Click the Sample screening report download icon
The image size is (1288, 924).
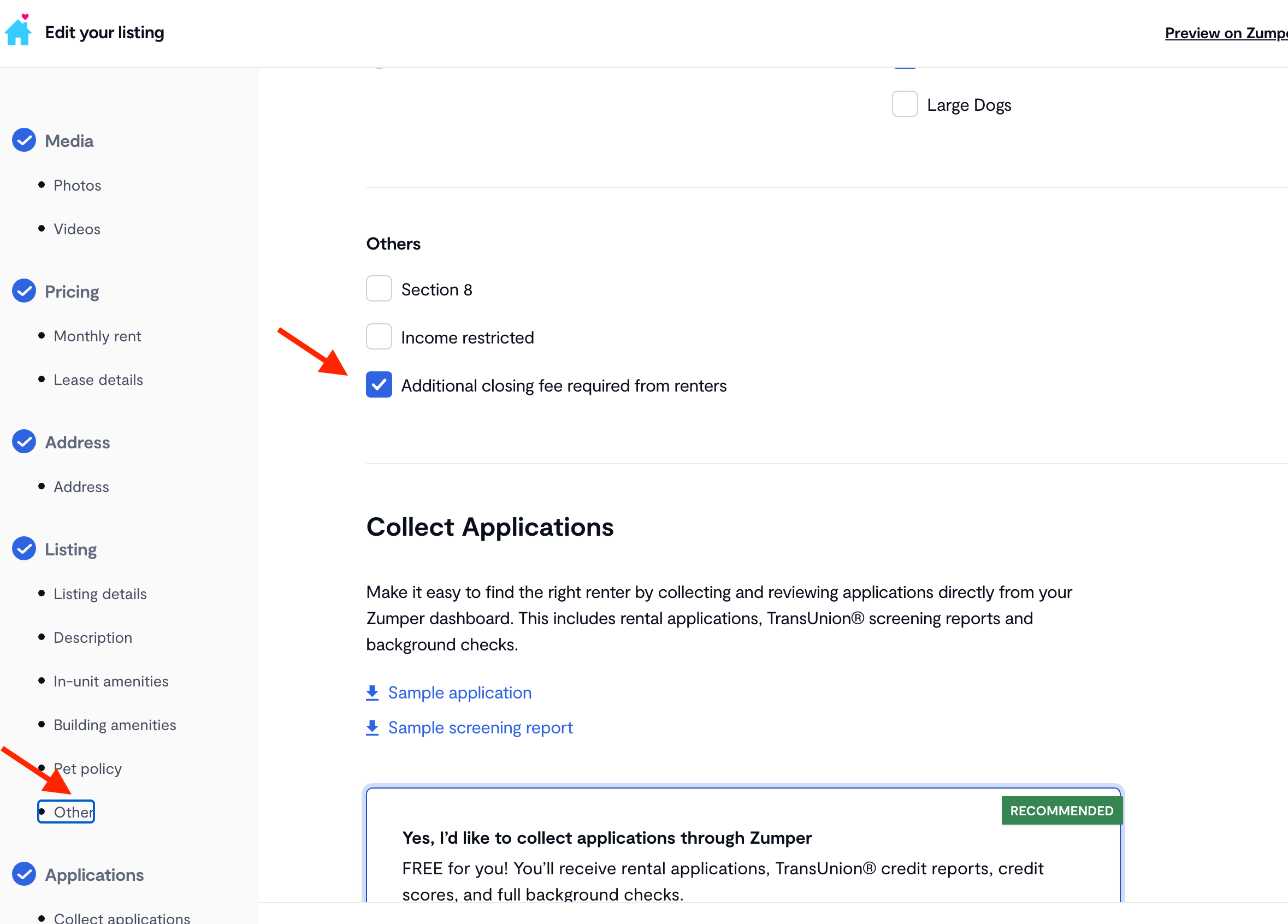(372, 727)
